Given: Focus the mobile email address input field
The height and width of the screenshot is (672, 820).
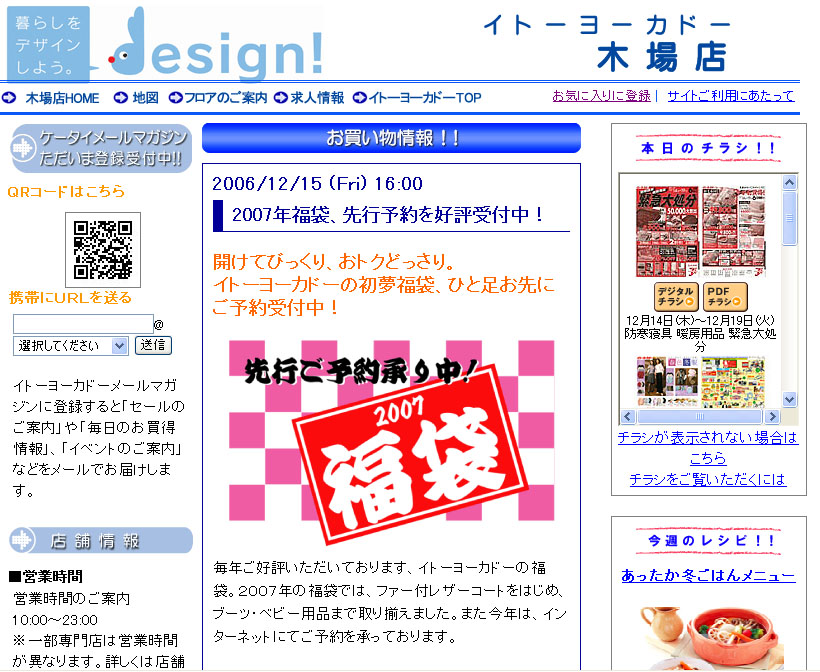Looking at the screenshot, I should point(82,324).
